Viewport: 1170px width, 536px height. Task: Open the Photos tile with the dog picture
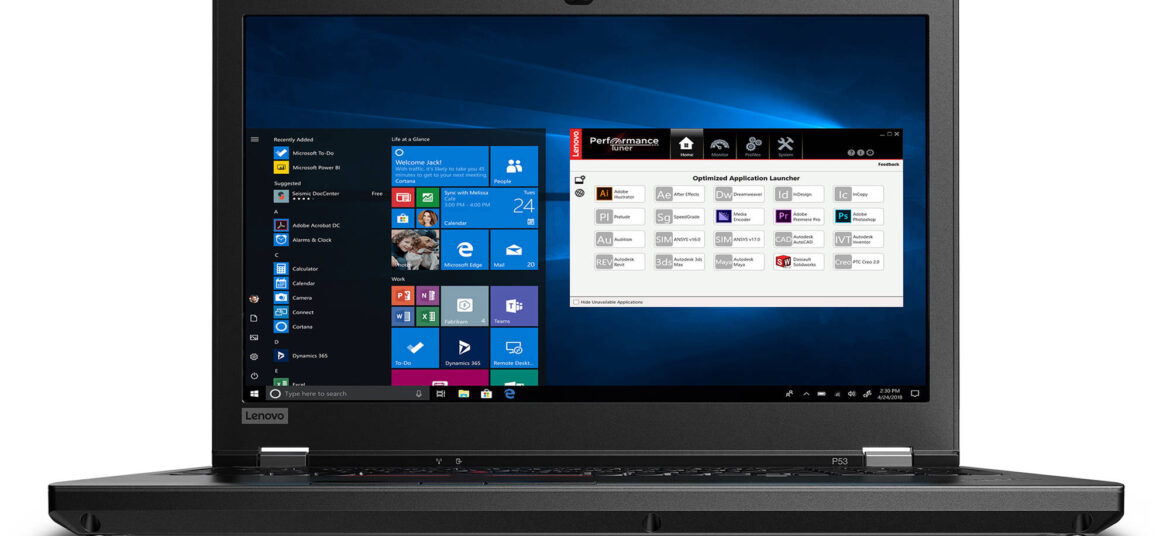415,250
